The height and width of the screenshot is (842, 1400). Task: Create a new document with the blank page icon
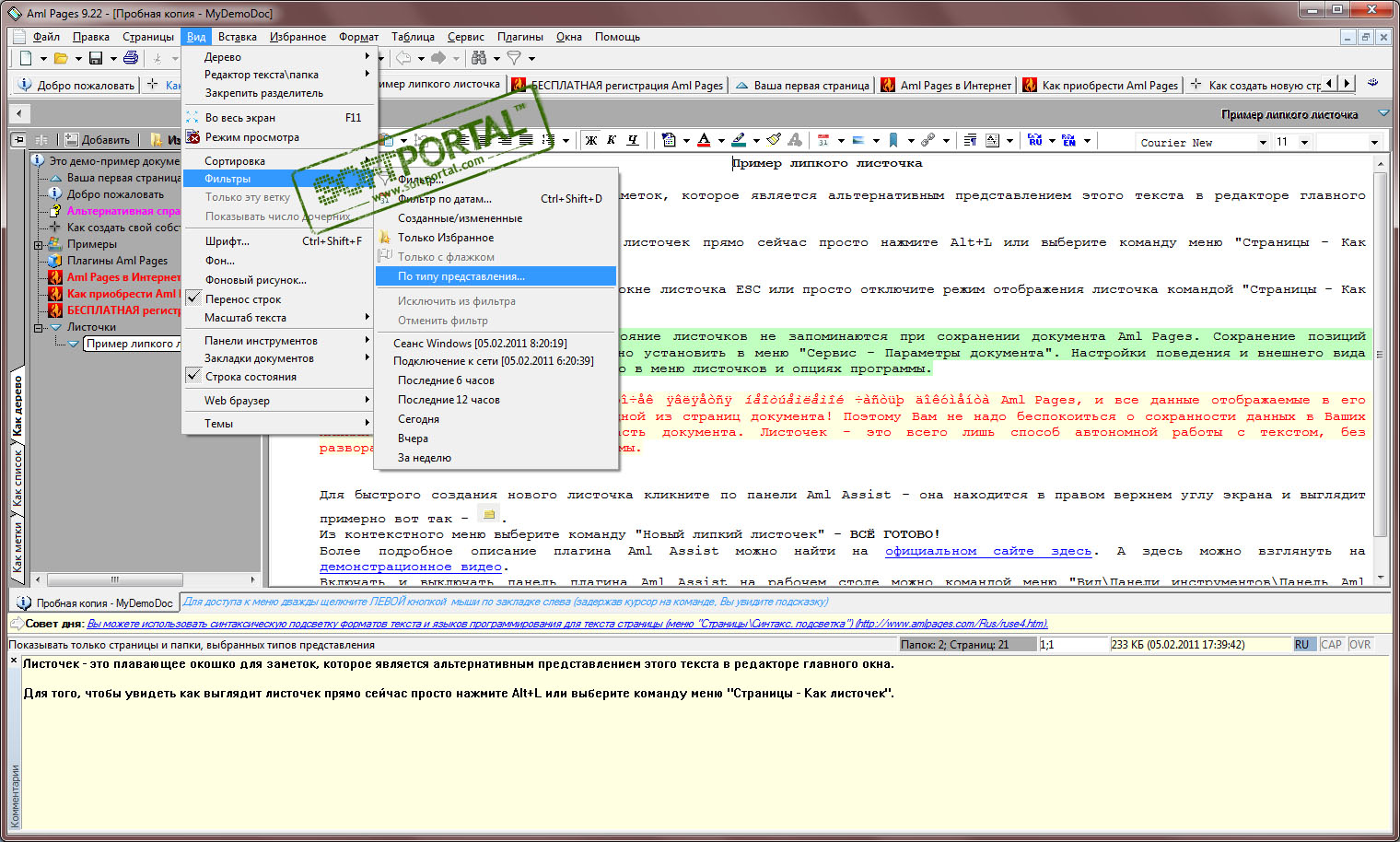(x=26, y=58)
